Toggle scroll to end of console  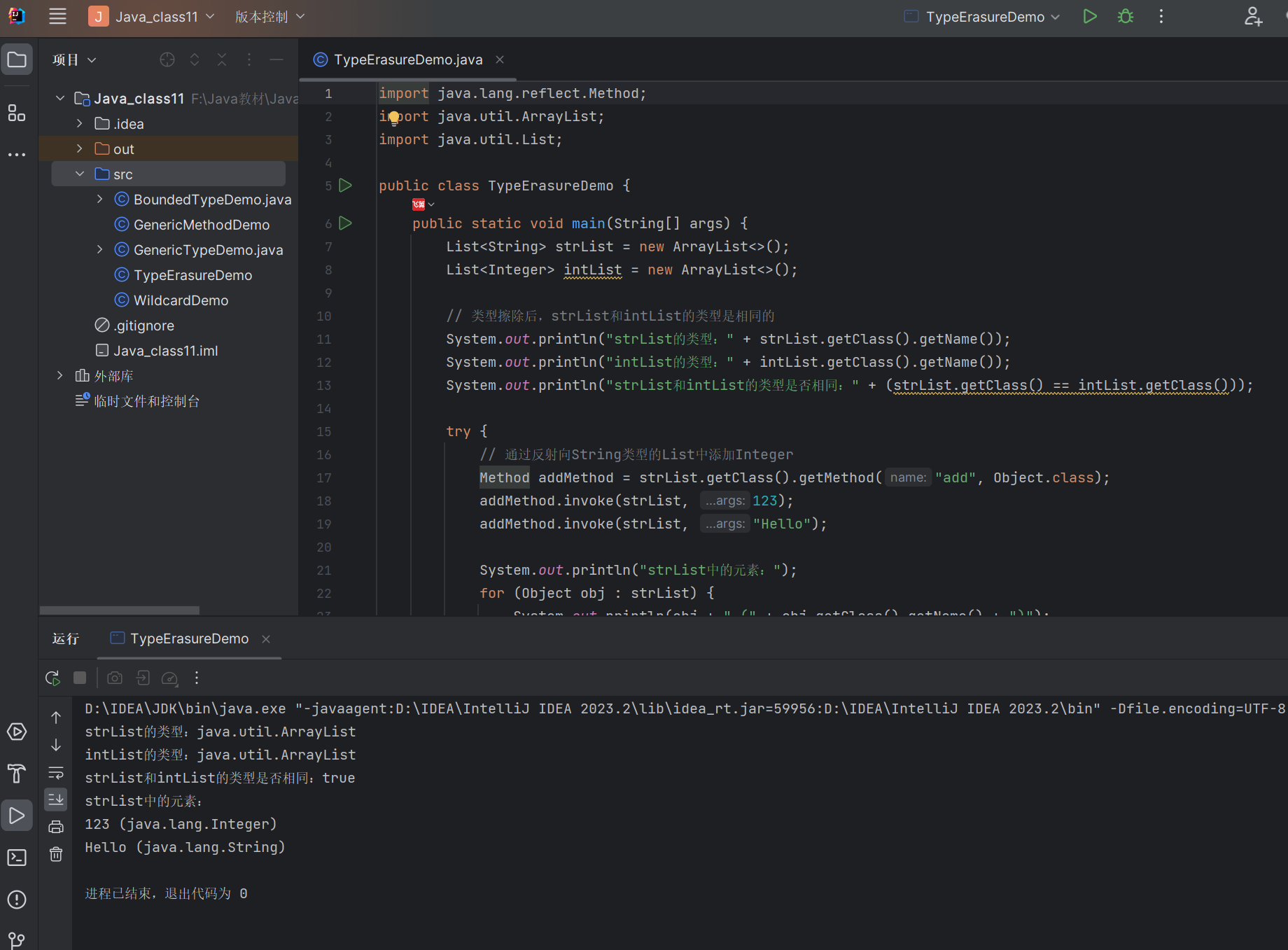56,799
